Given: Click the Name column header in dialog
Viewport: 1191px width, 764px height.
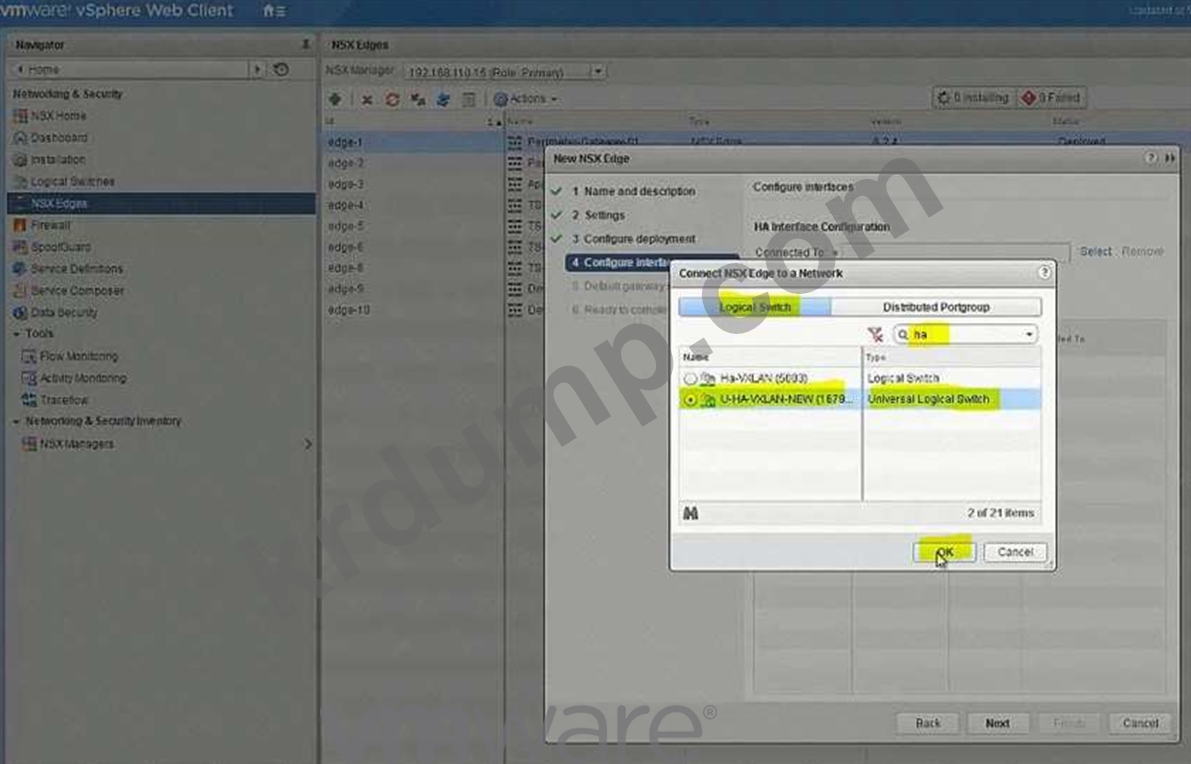Looking at the screenshot, I should pyautogui.click(x=770, y=356).
